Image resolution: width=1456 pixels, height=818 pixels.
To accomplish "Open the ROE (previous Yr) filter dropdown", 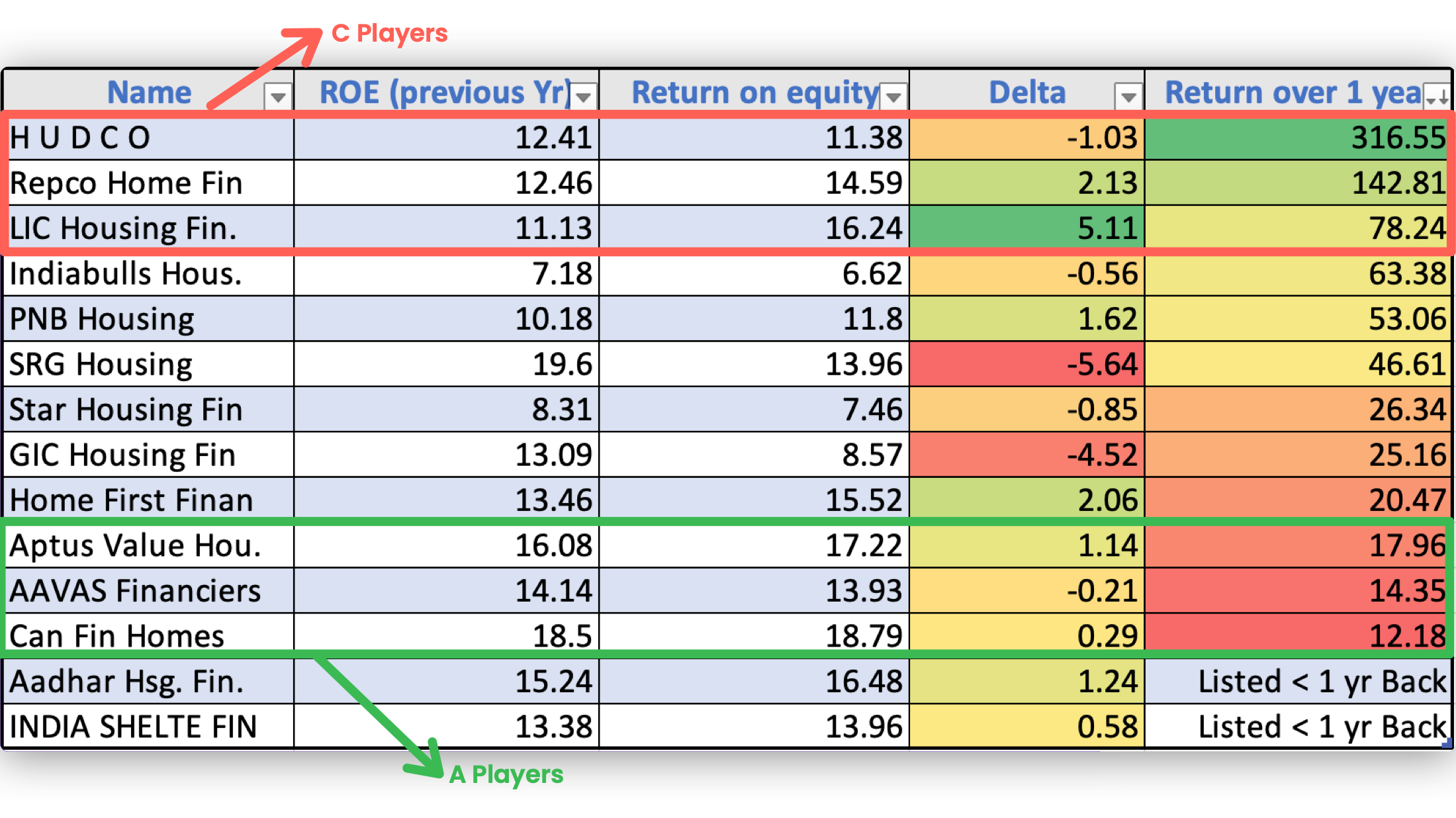I will pos(583,97).
